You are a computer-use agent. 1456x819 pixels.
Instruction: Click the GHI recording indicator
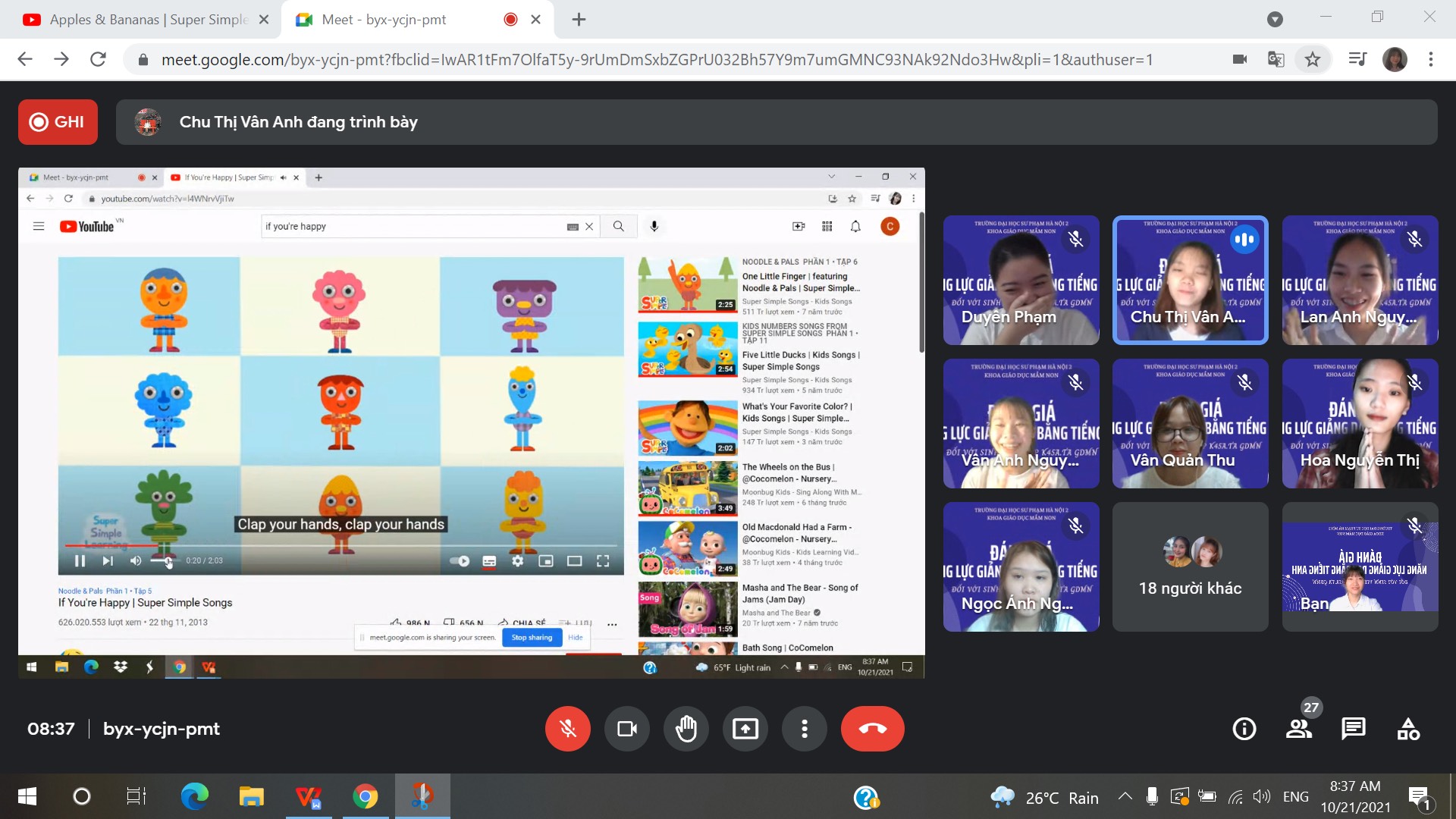58,122
